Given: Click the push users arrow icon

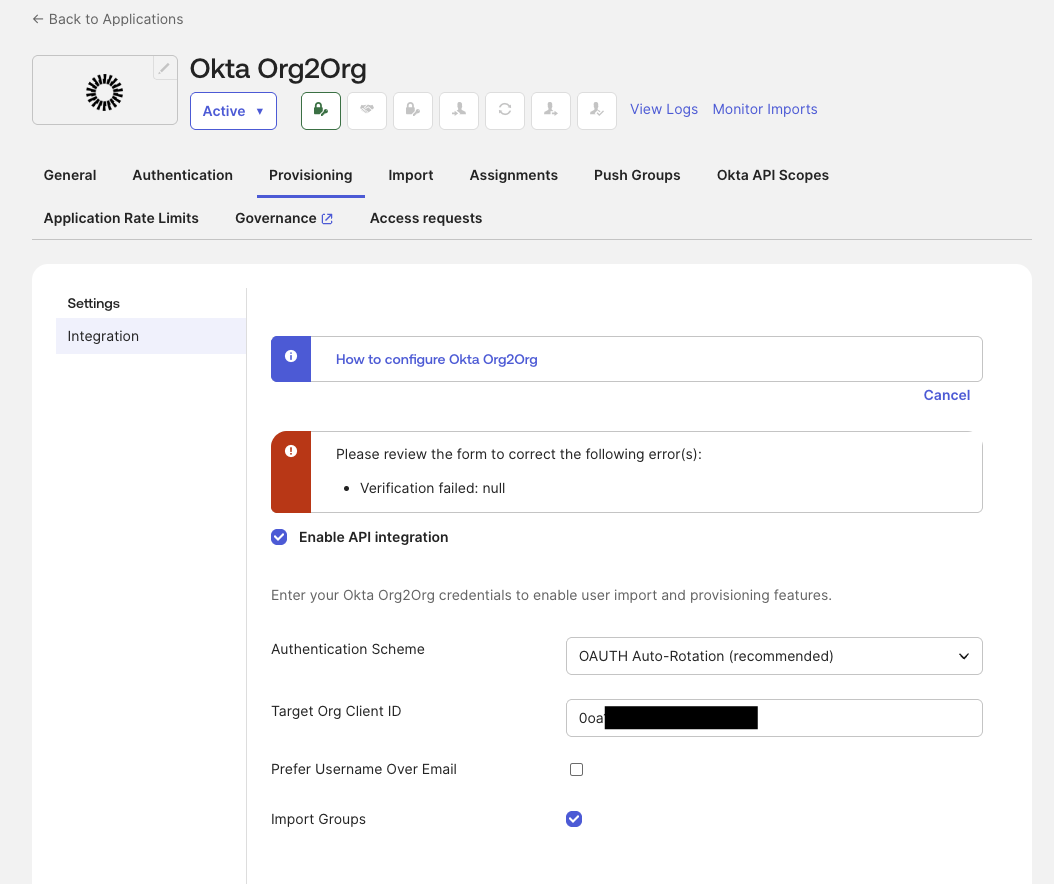Looking at the screenshot, I should coord(551,111).
